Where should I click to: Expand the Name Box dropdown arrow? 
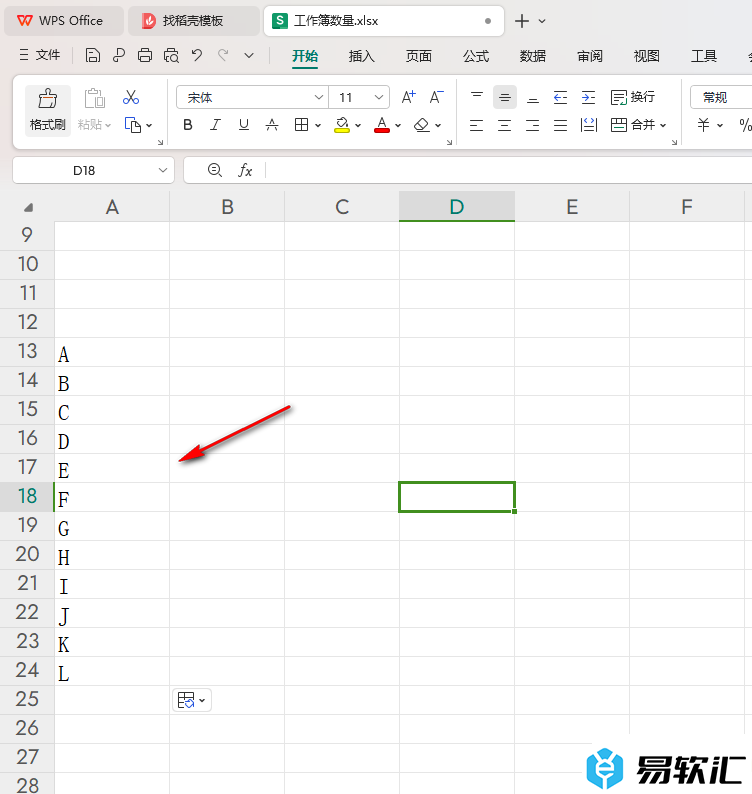(163, 170)
